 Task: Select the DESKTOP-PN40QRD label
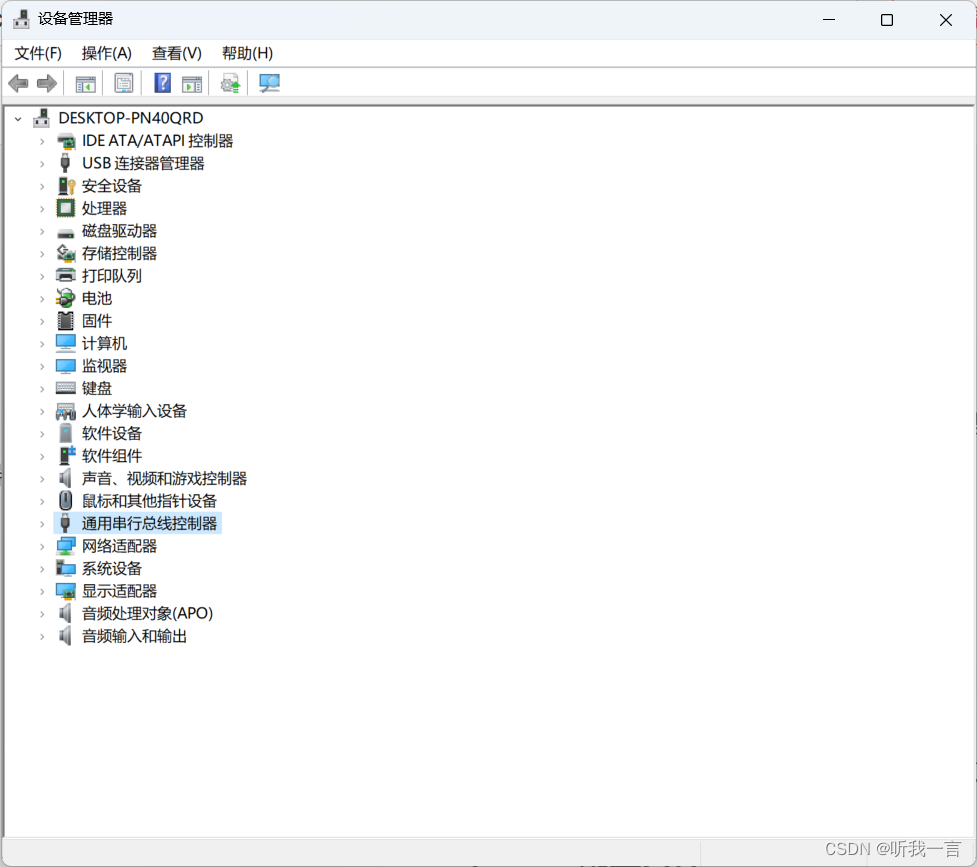(131, 118)
